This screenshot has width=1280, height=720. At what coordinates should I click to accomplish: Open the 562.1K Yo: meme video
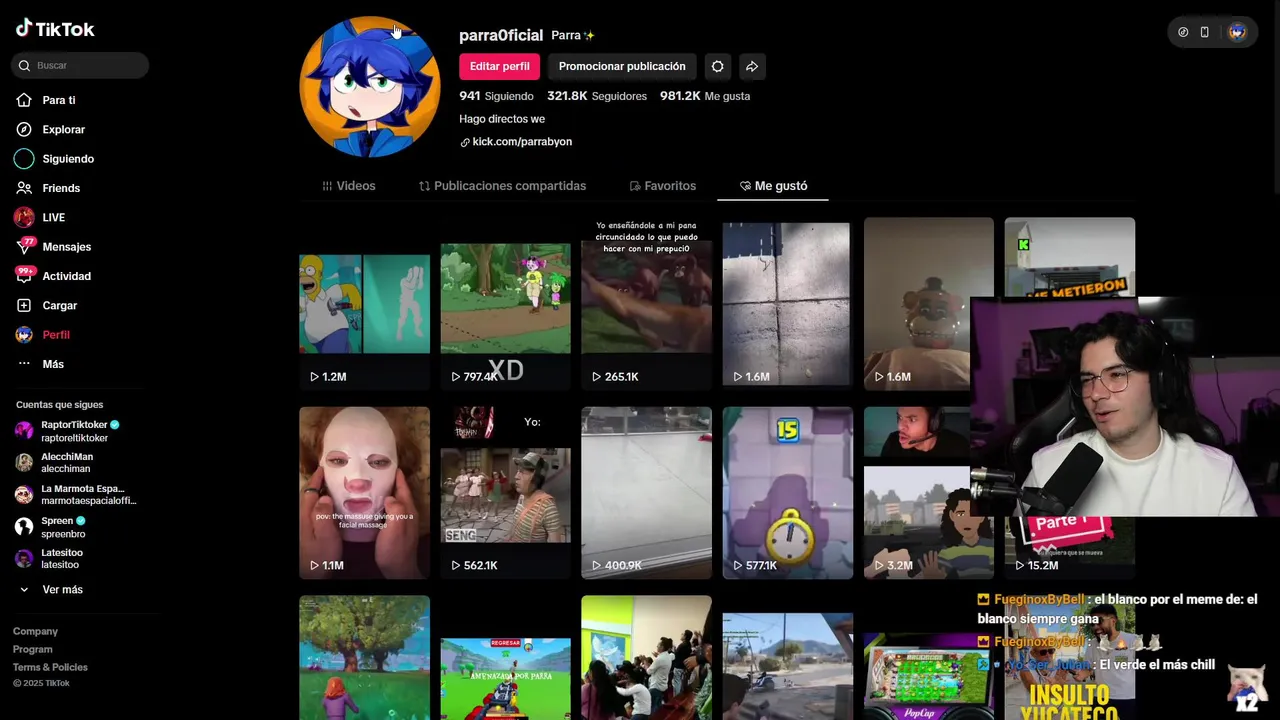pos(505,493)
